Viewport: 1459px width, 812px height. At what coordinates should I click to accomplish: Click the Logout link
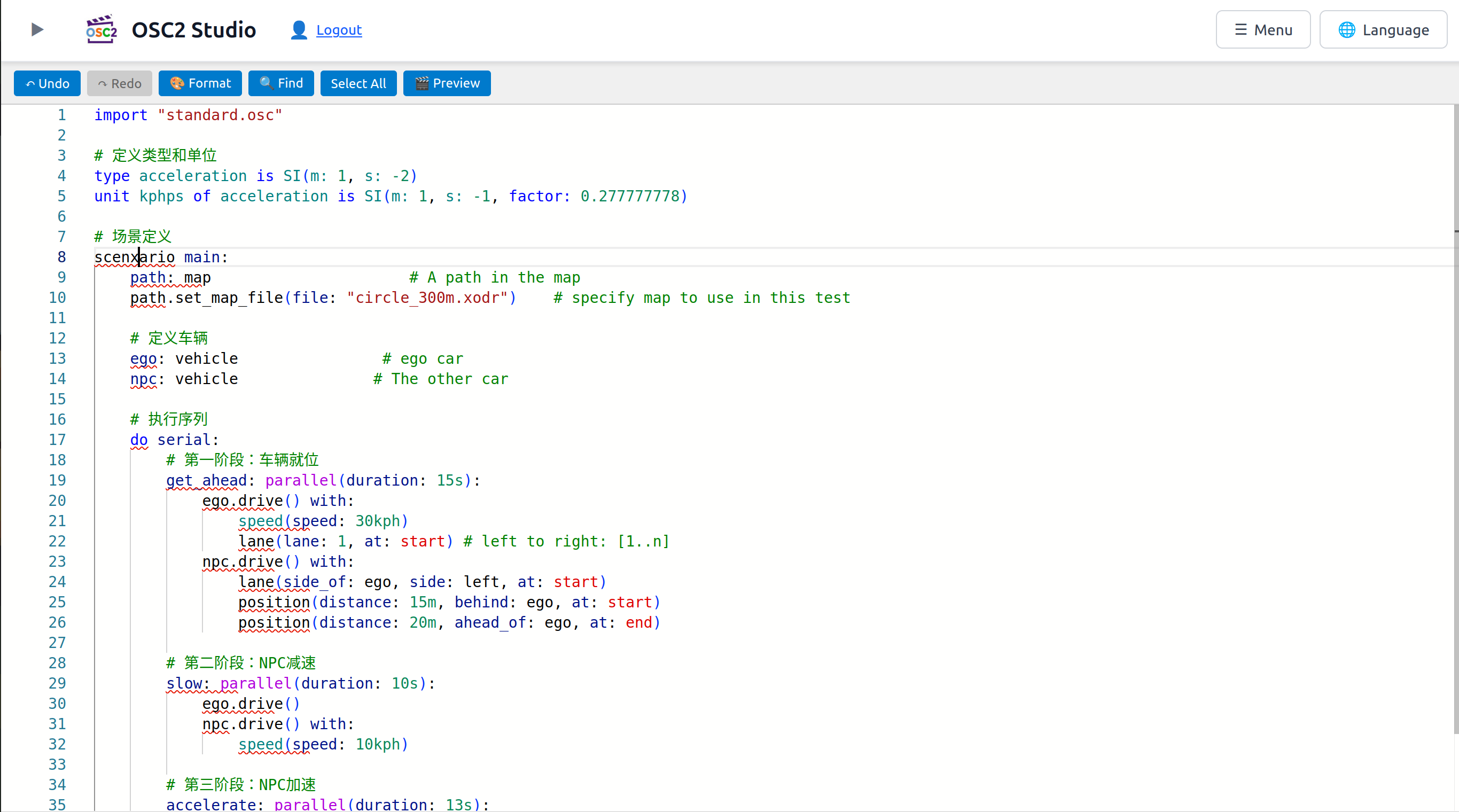coord(339,30)
